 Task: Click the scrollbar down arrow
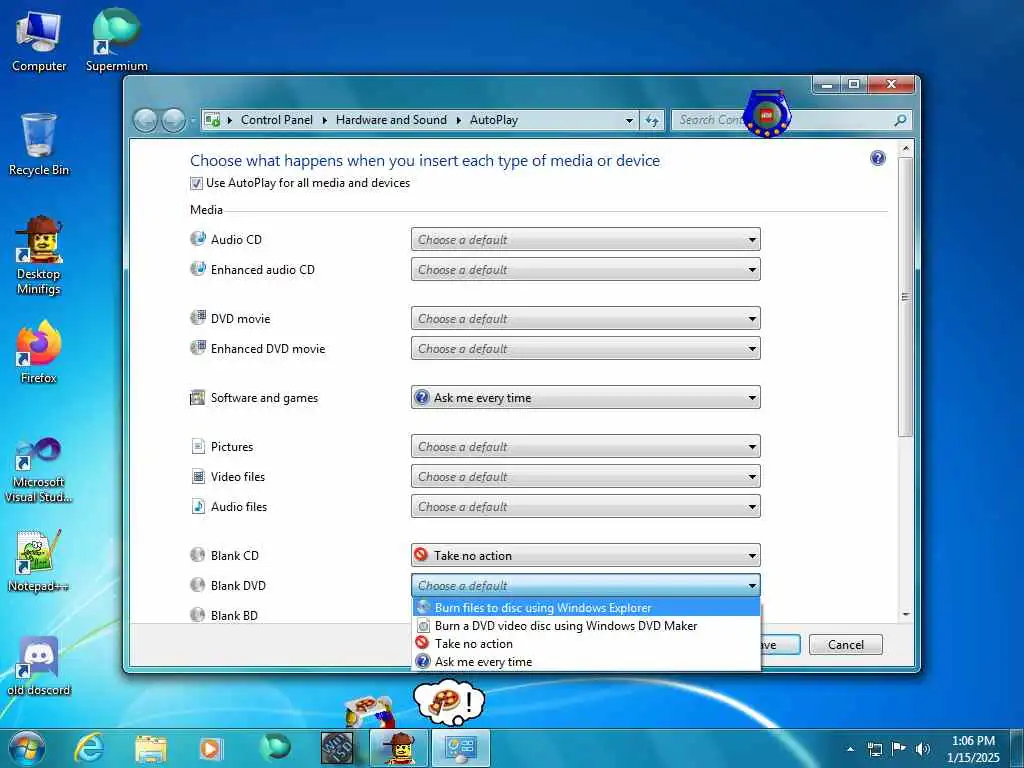[x=905, y=614]
